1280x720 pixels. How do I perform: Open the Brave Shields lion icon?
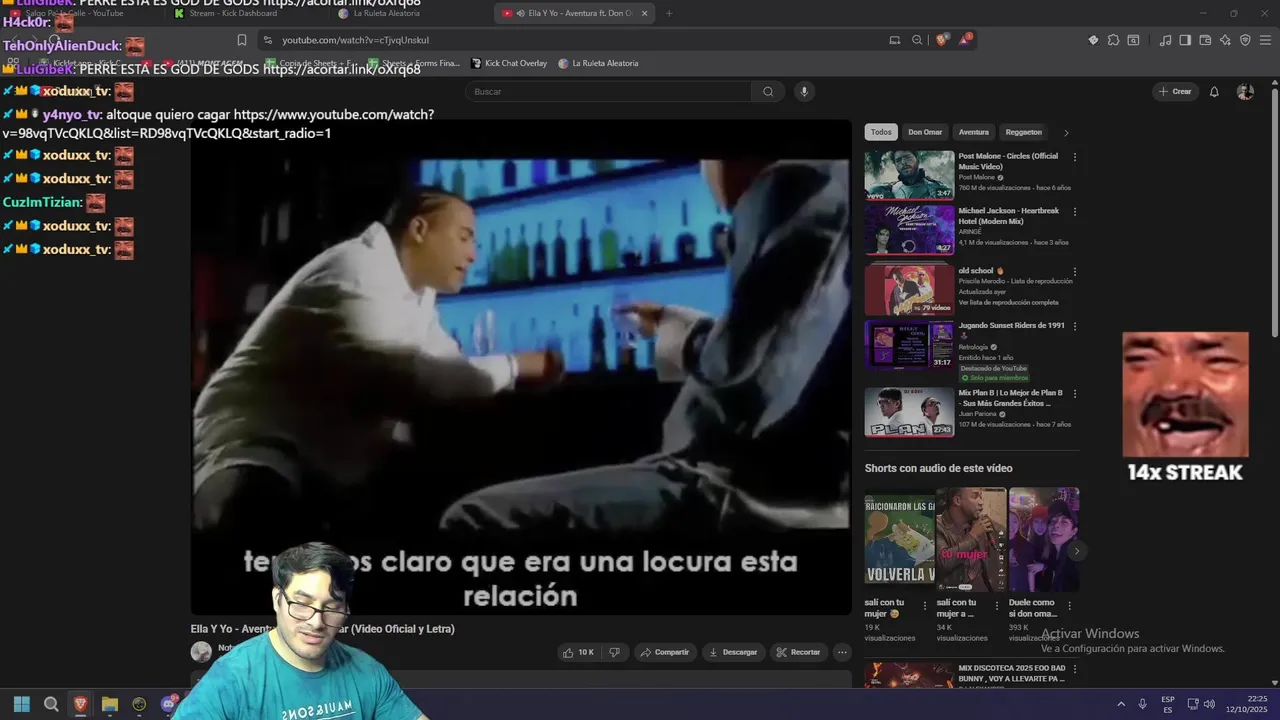point(941,40)
